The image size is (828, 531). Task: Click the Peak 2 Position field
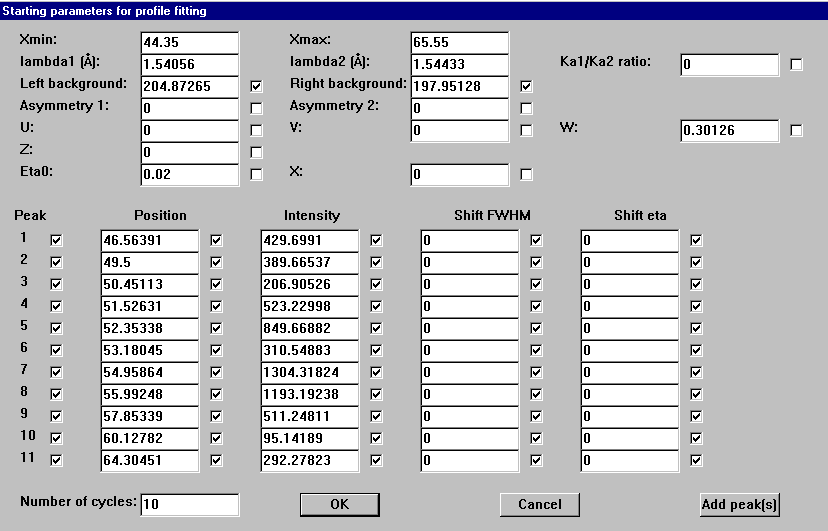coord(150,263)
